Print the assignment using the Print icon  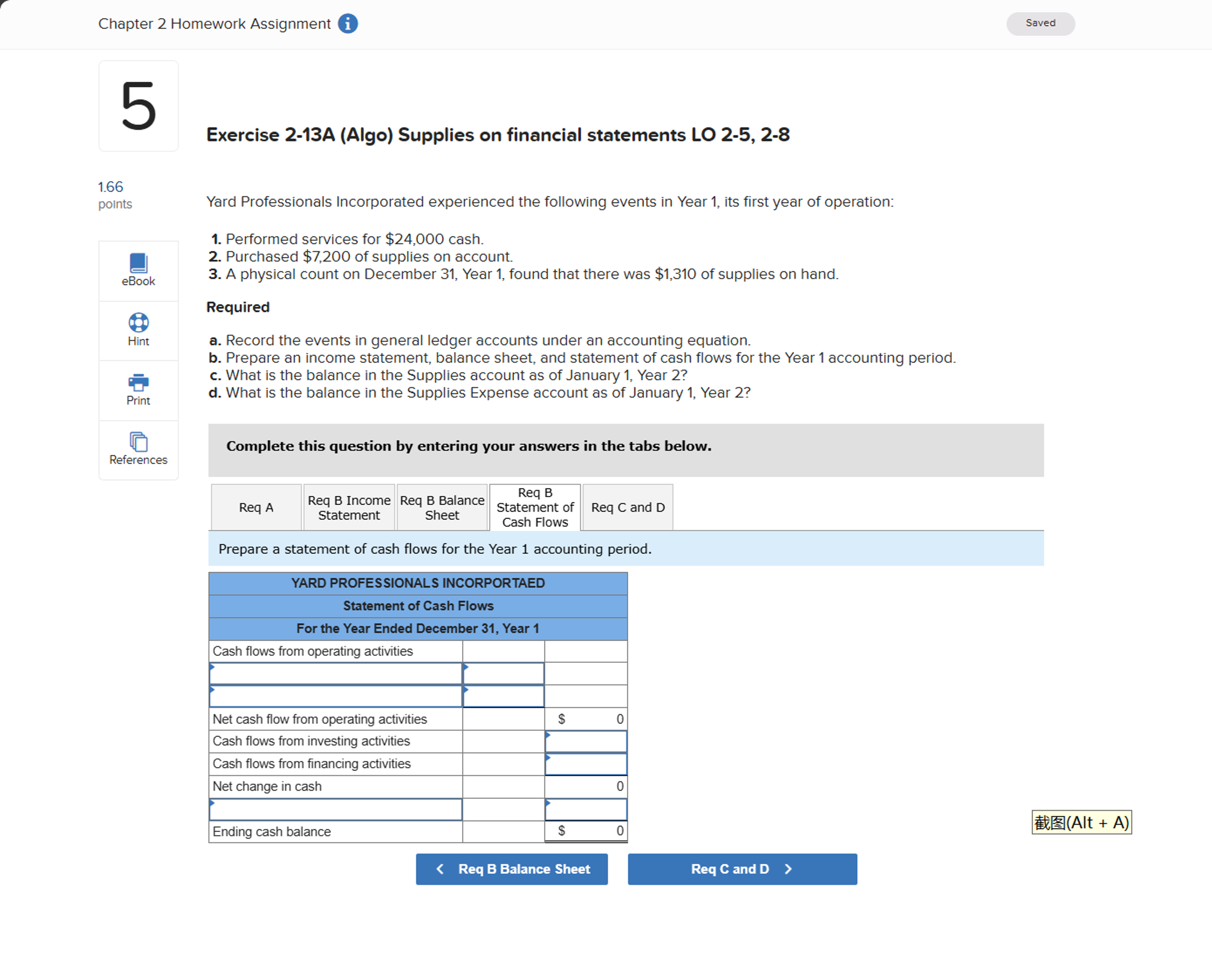tap(138, 390)
